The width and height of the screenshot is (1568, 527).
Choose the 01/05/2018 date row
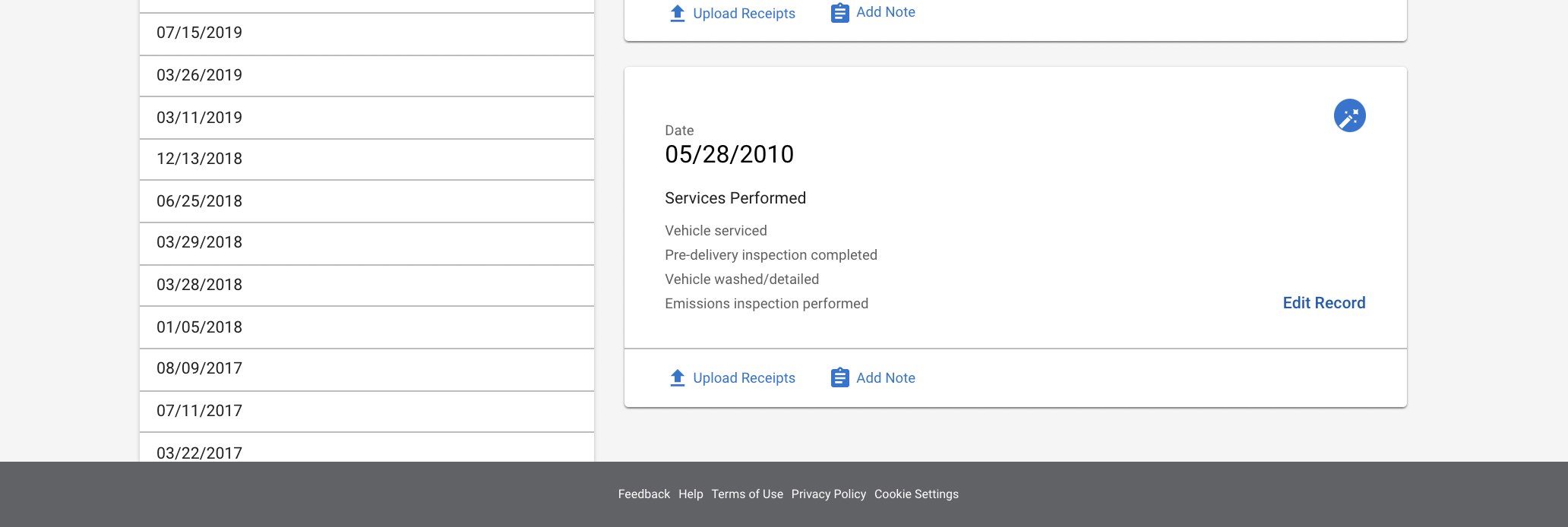coord(367,327)
